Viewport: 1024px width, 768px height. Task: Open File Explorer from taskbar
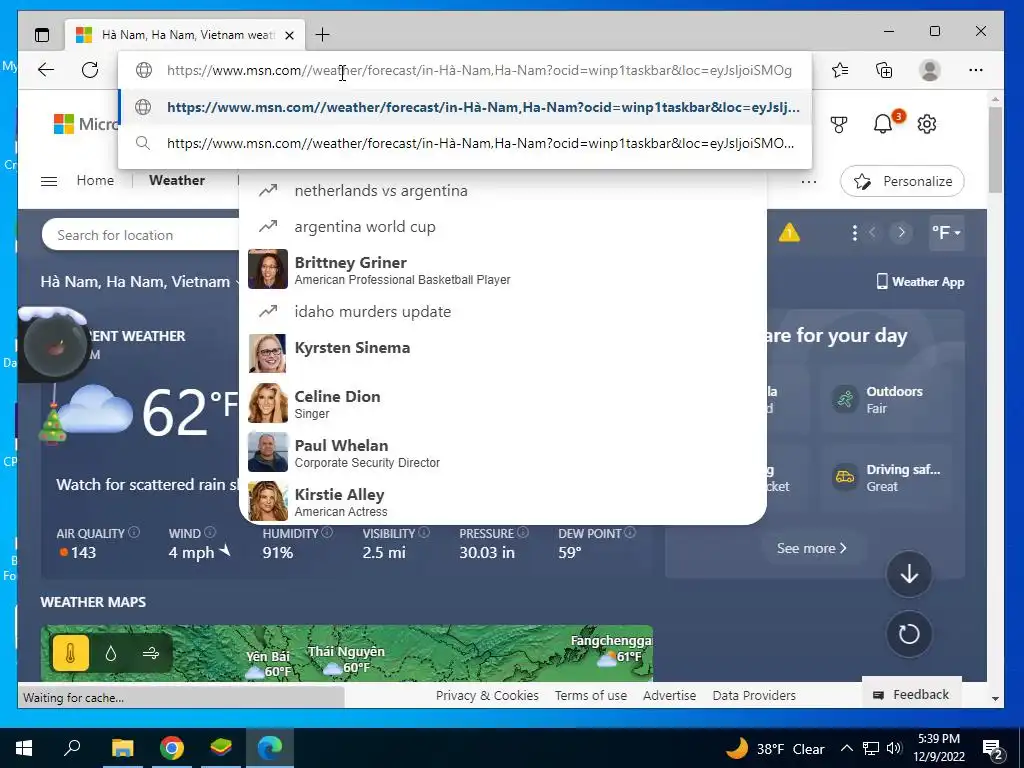[x=122, y=748]
